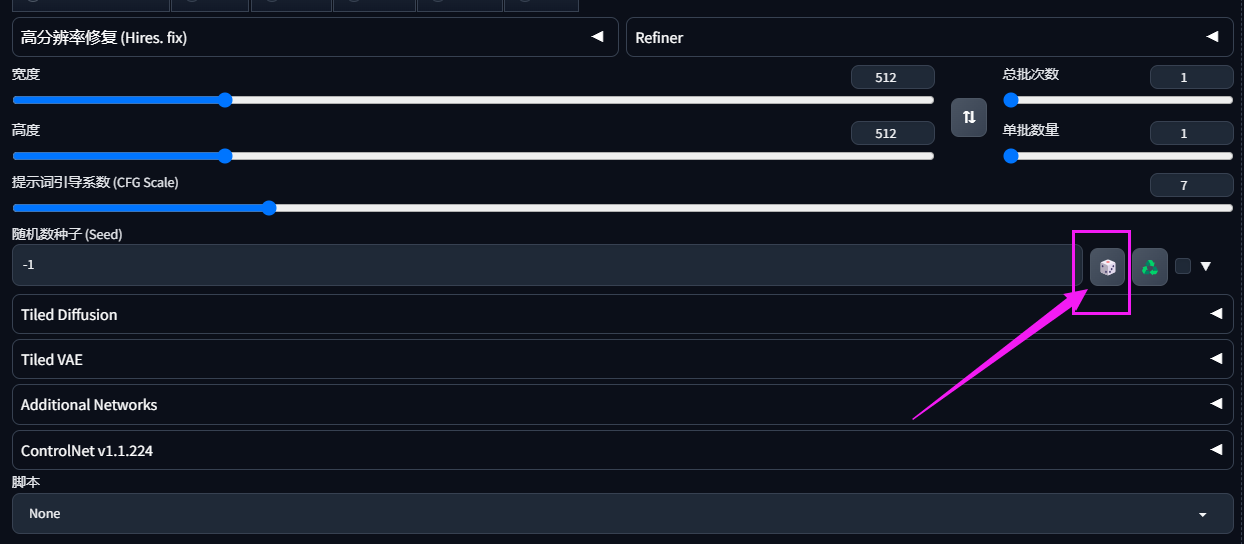The height and width of the screenshot is (544, 1244).
Task: Click the Seed input field containing -1
Action: tap(541, 265)
